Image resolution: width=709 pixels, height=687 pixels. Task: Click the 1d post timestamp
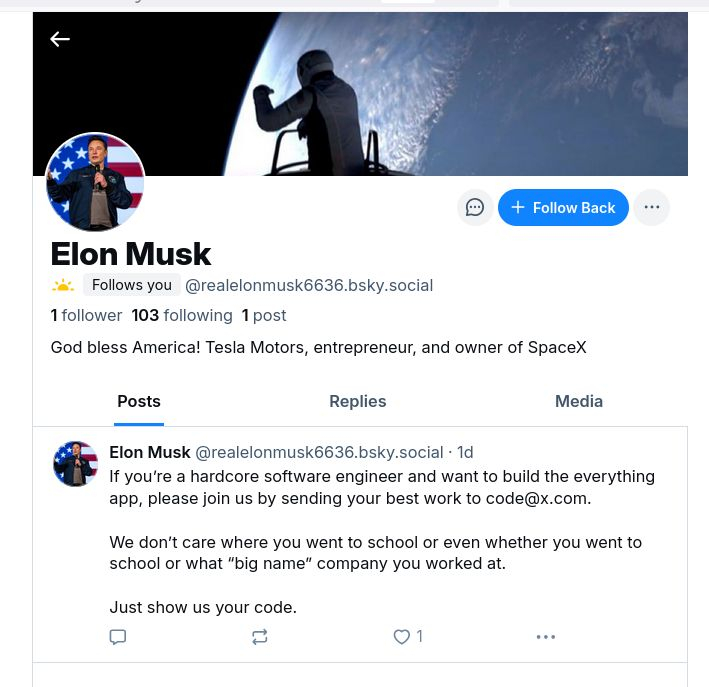click(x=465, y=452)
